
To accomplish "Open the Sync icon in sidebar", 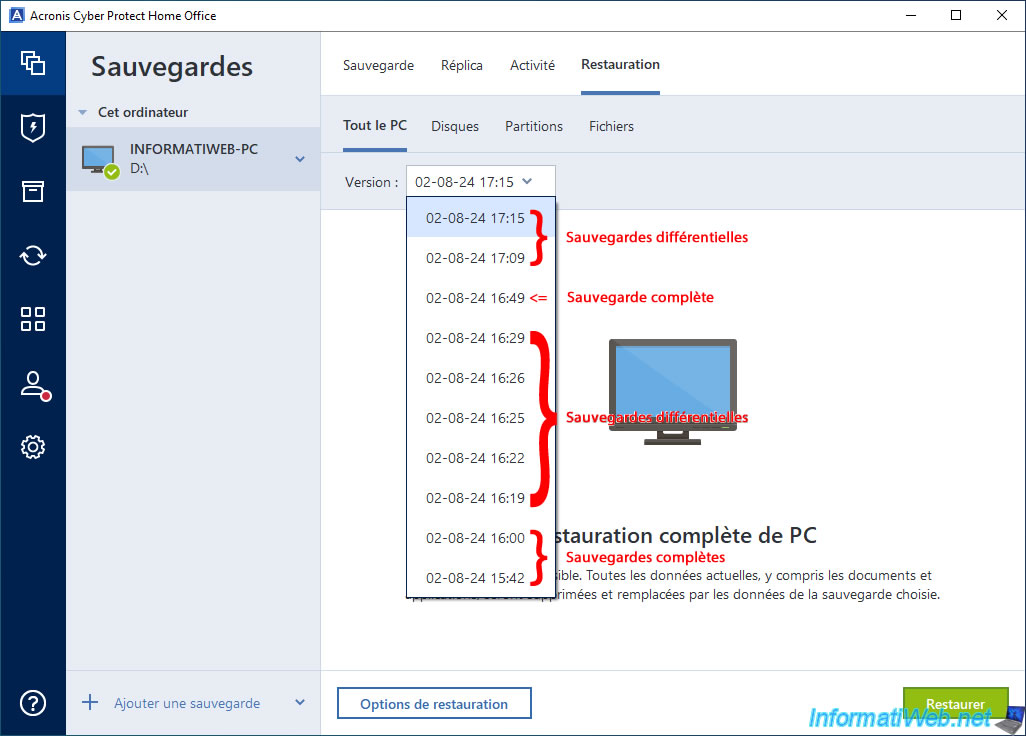I will (x=33, y=255).
